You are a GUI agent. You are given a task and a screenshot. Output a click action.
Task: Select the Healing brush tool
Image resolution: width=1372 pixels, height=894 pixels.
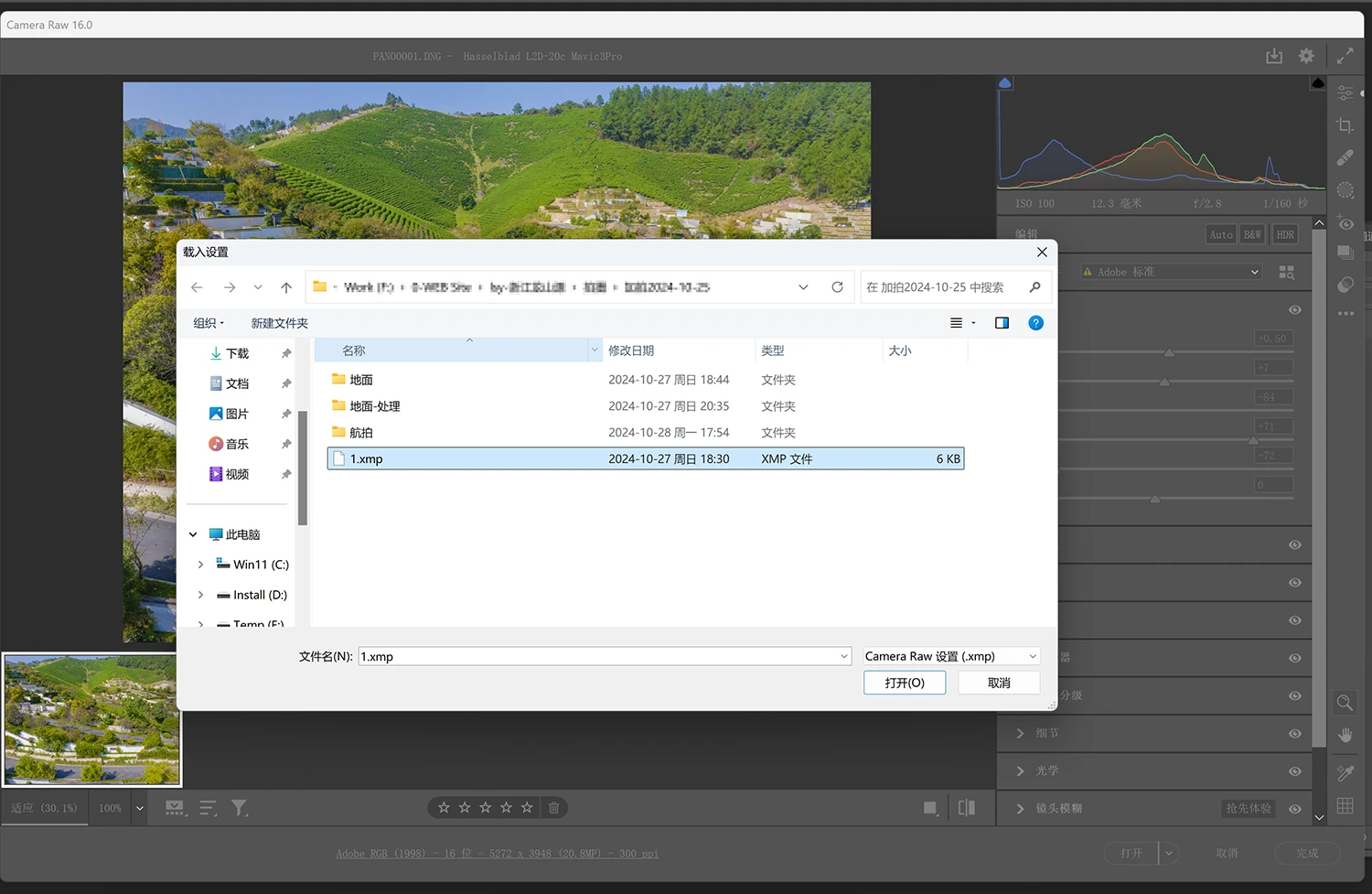pos(1345,157)
